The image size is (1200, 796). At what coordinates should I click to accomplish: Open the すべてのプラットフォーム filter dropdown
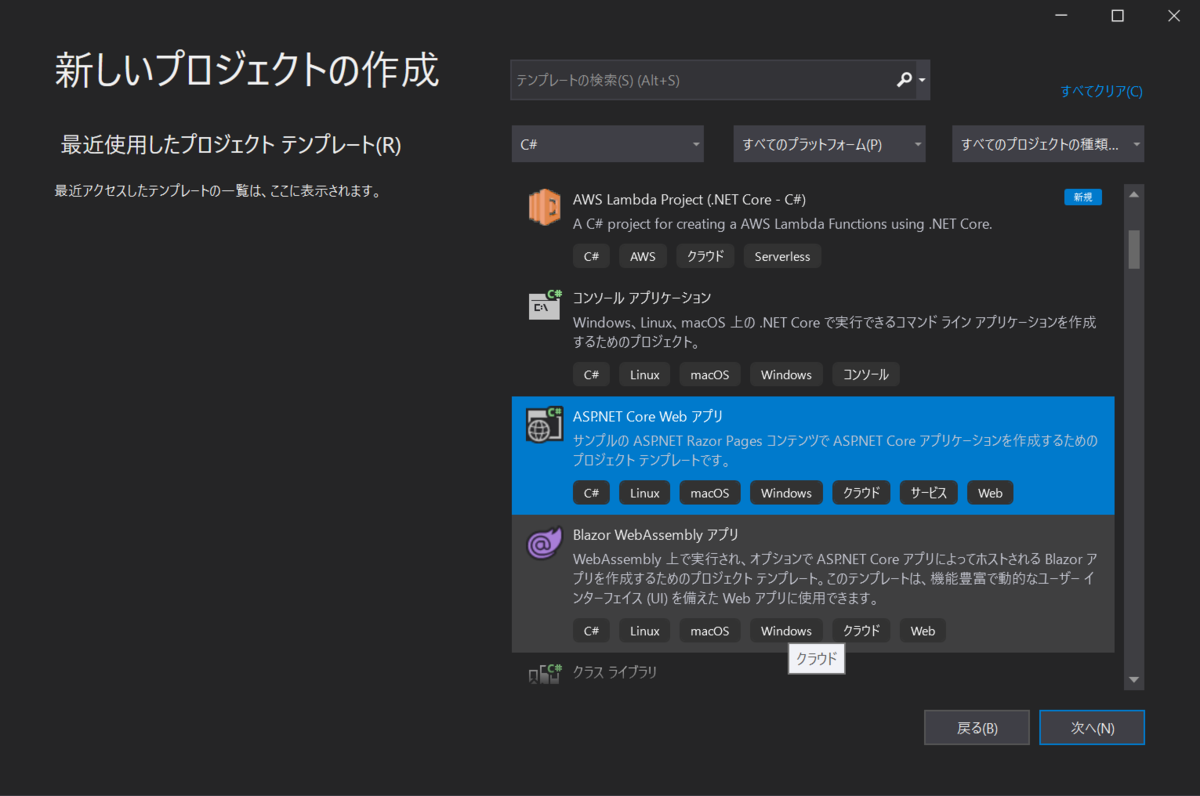(x=829, y=144)
